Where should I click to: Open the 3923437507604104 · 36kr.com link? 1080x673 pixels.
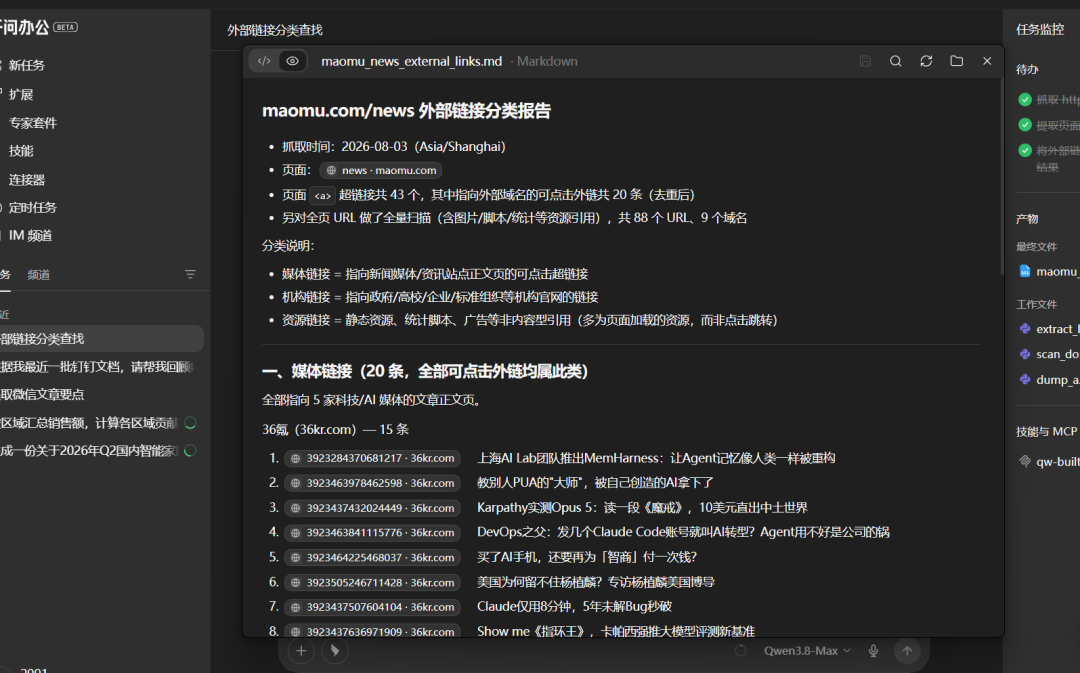click(372, 607)
